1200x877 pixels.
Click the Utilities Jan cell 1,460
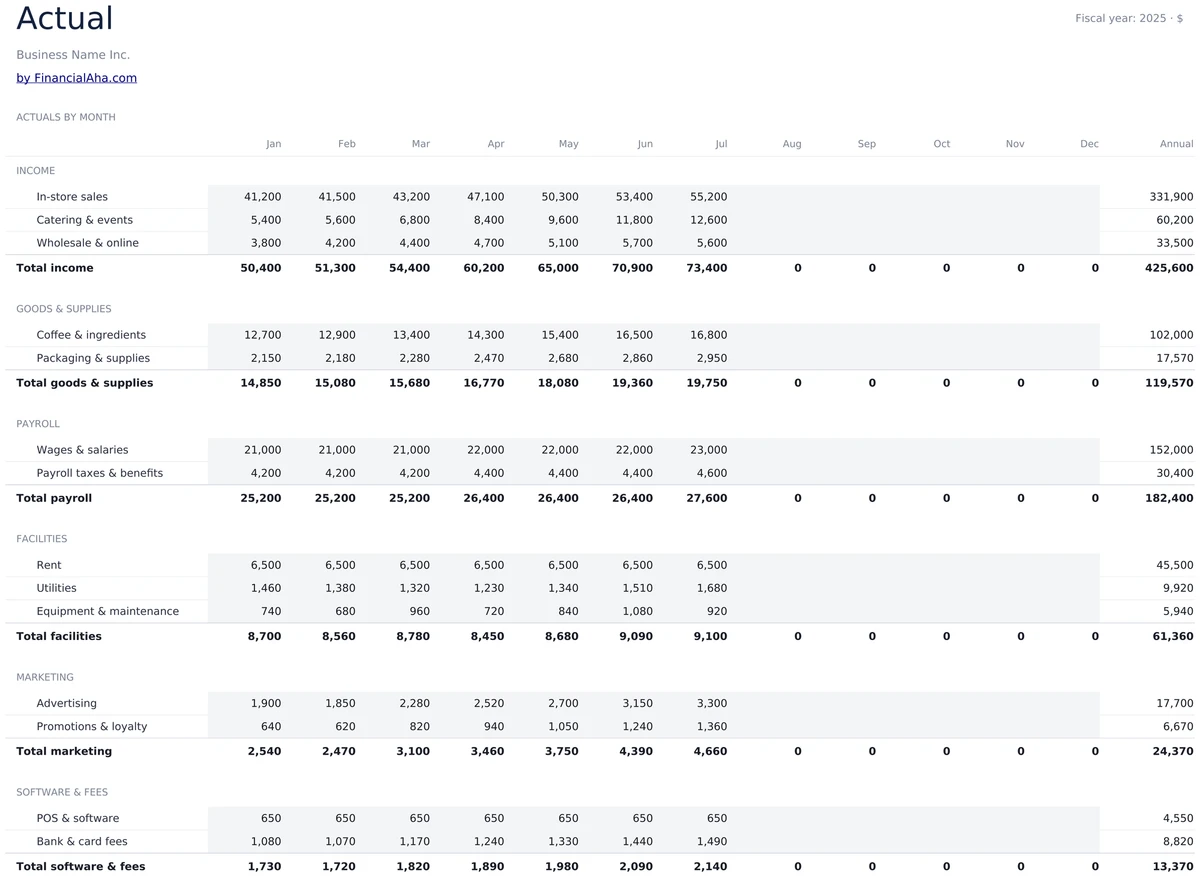(x=246, y=588)
